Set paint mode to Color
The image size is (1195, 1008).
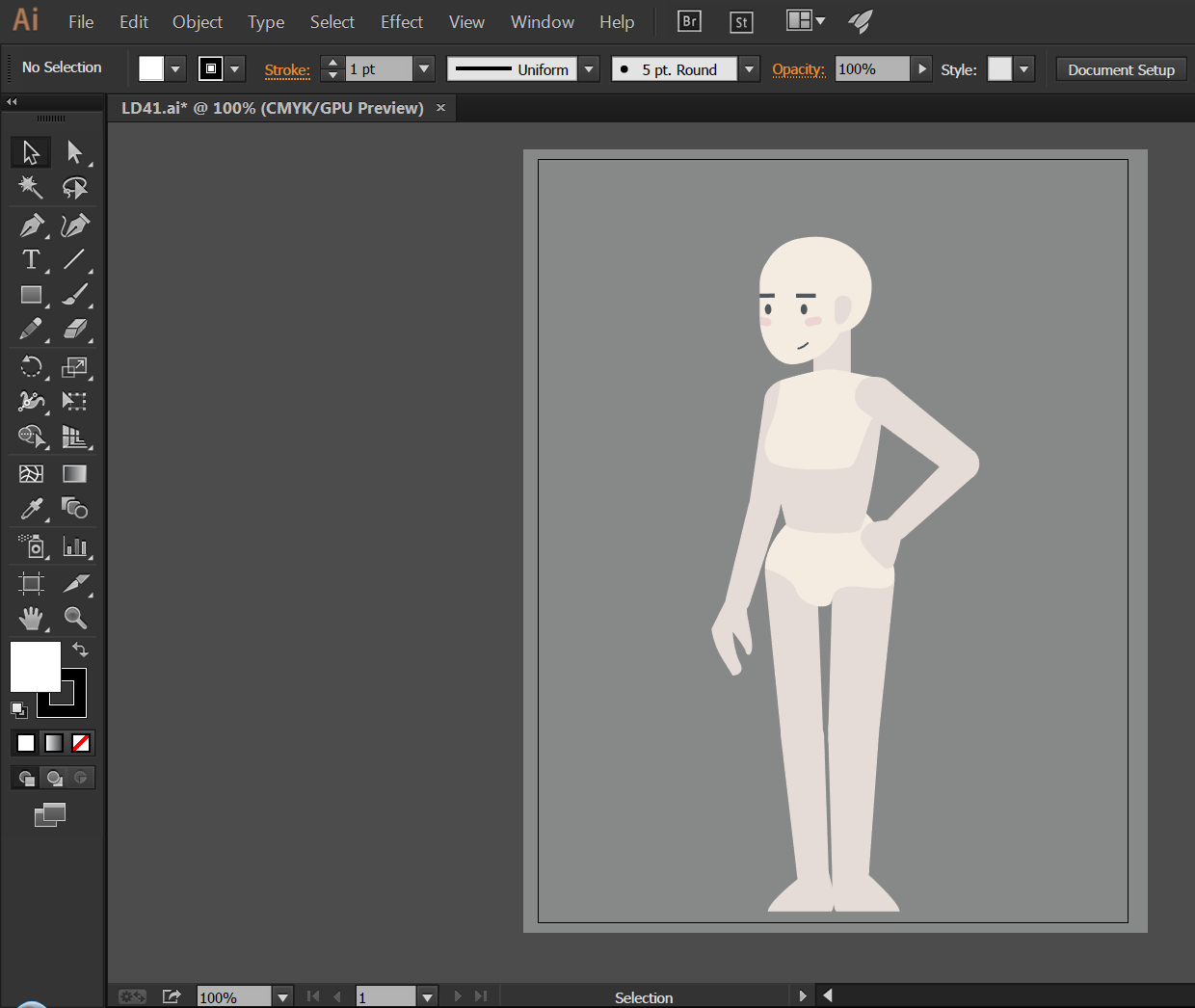[x=26, y=743]
